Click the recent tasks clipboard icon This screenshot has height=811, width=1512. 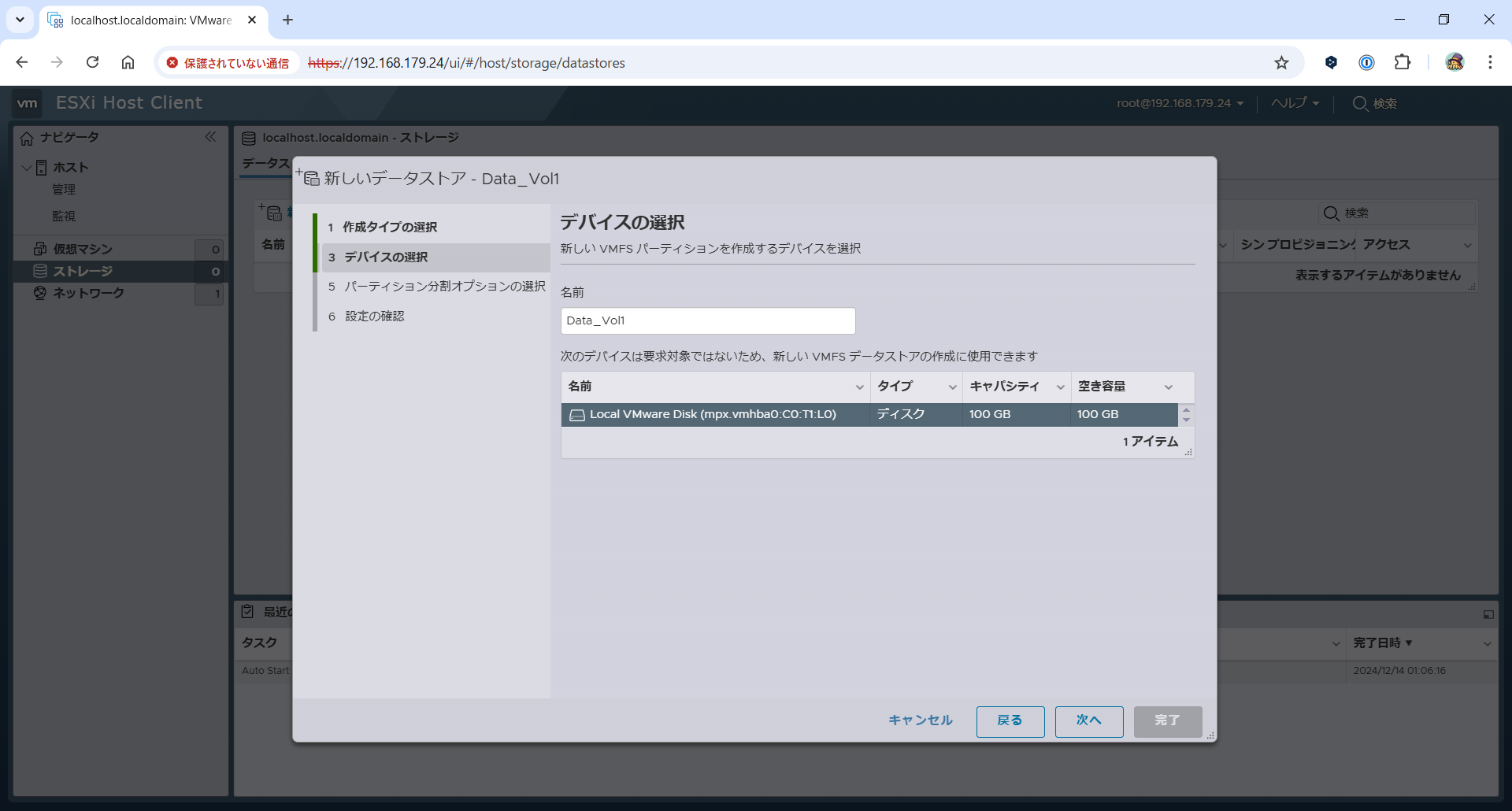point(247,612)
